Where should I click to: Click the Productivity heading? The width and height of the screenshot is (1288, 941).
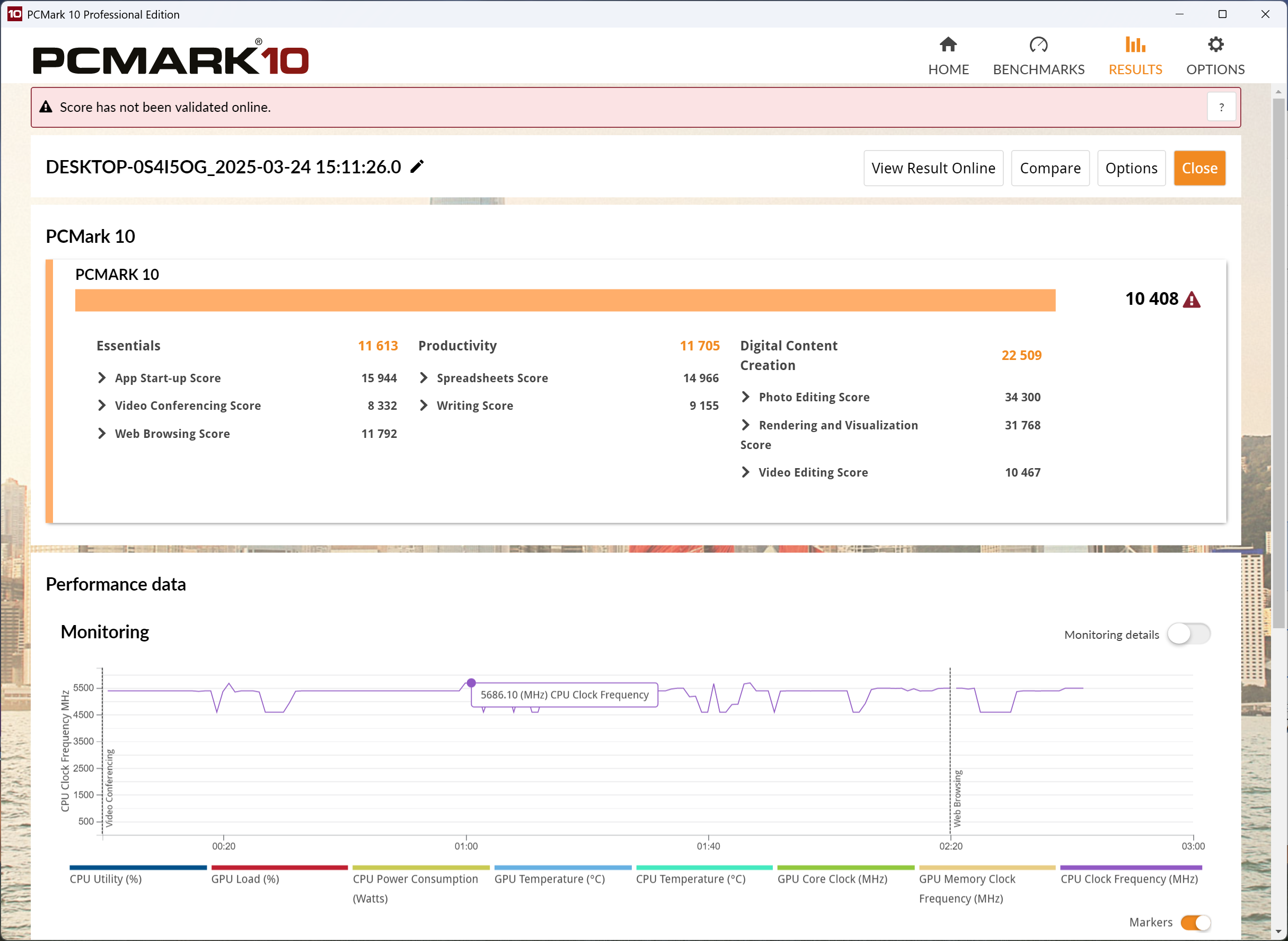(457, 346)
